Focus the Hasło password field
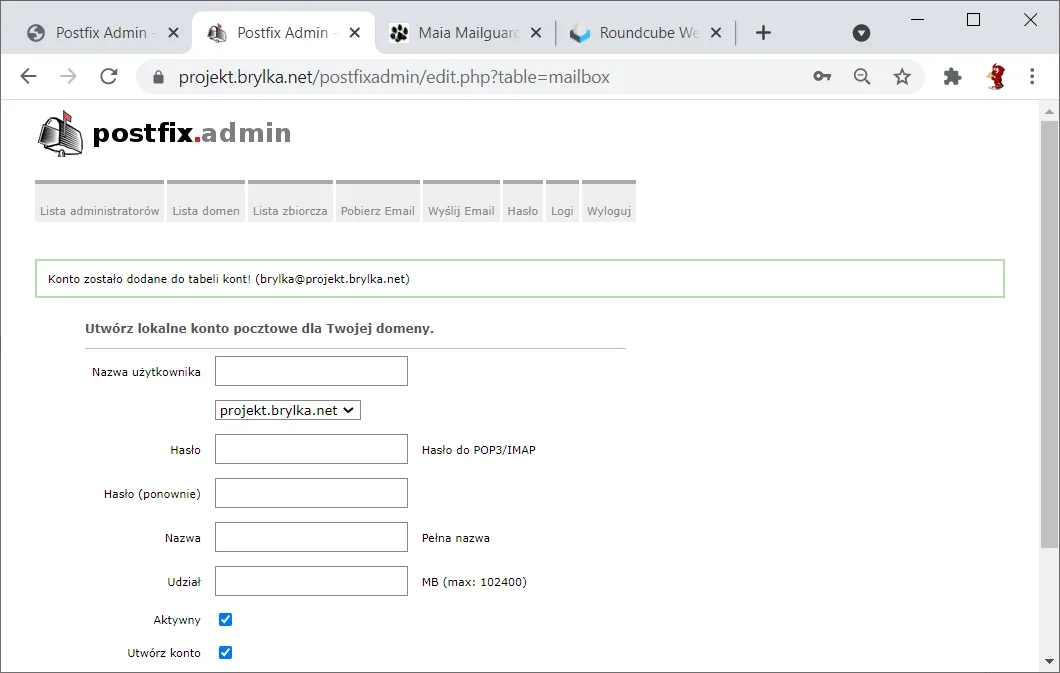 (x=311, y=449)
